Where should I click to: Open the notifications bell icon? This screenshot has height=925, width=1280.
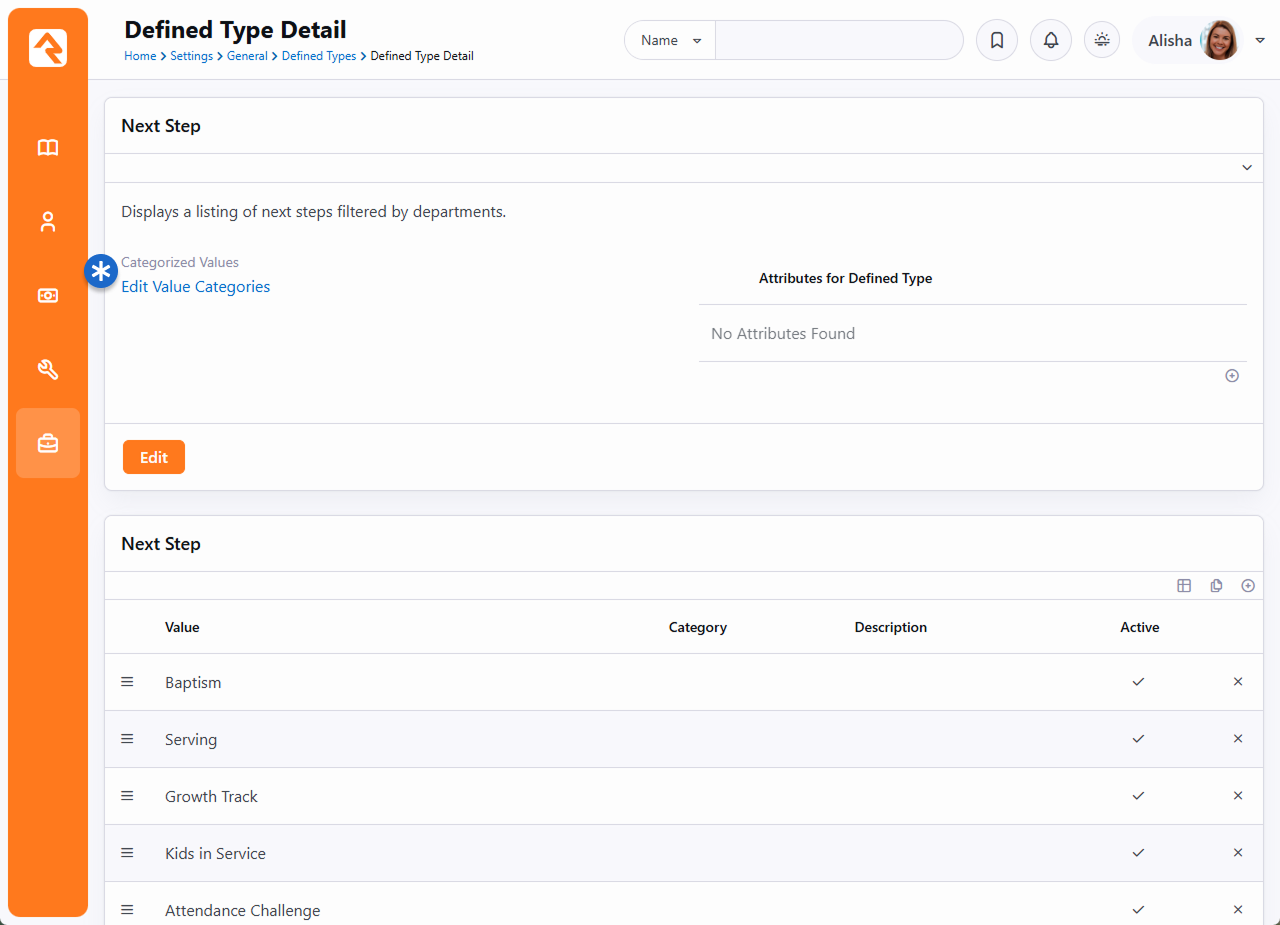(x=1050, y=41)
